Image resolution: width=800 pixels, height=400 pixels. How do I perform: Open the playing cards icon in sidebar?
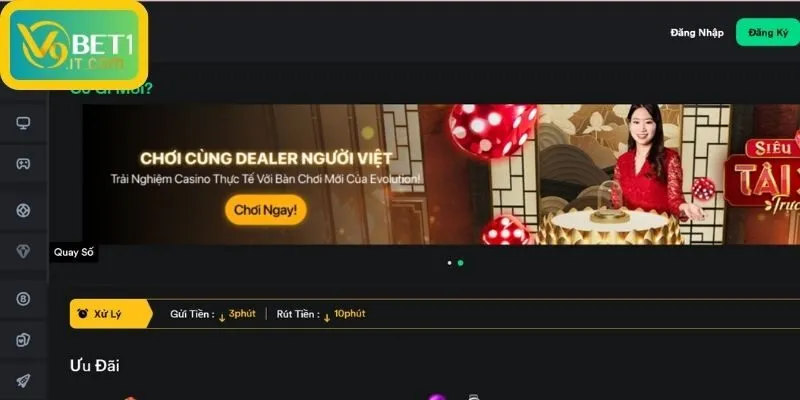coord(23,340)
